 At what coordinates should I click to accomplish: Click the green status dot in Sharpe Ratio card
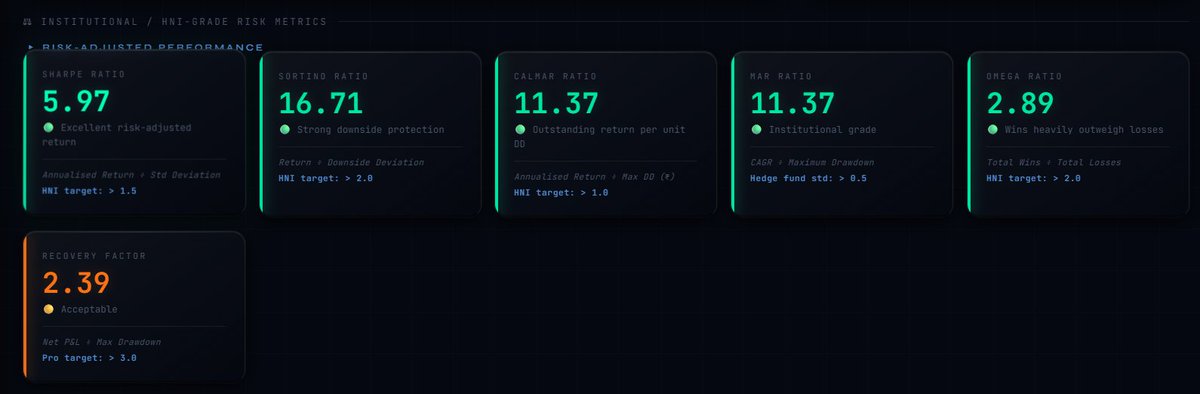[x=48, y=128]
